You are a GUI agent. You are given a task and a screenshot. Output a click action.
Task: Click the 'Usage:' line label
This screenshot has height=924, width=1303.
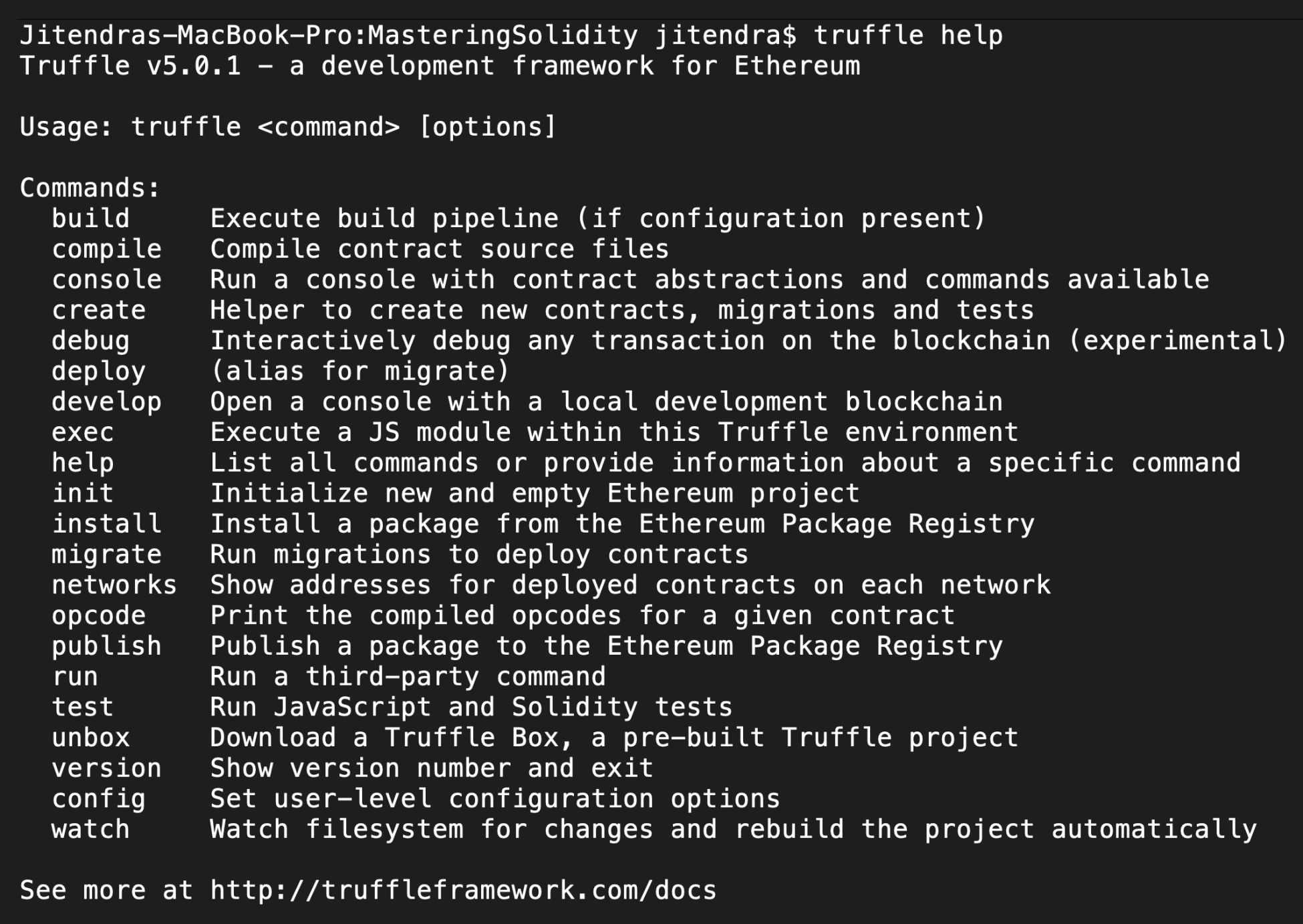66,127
